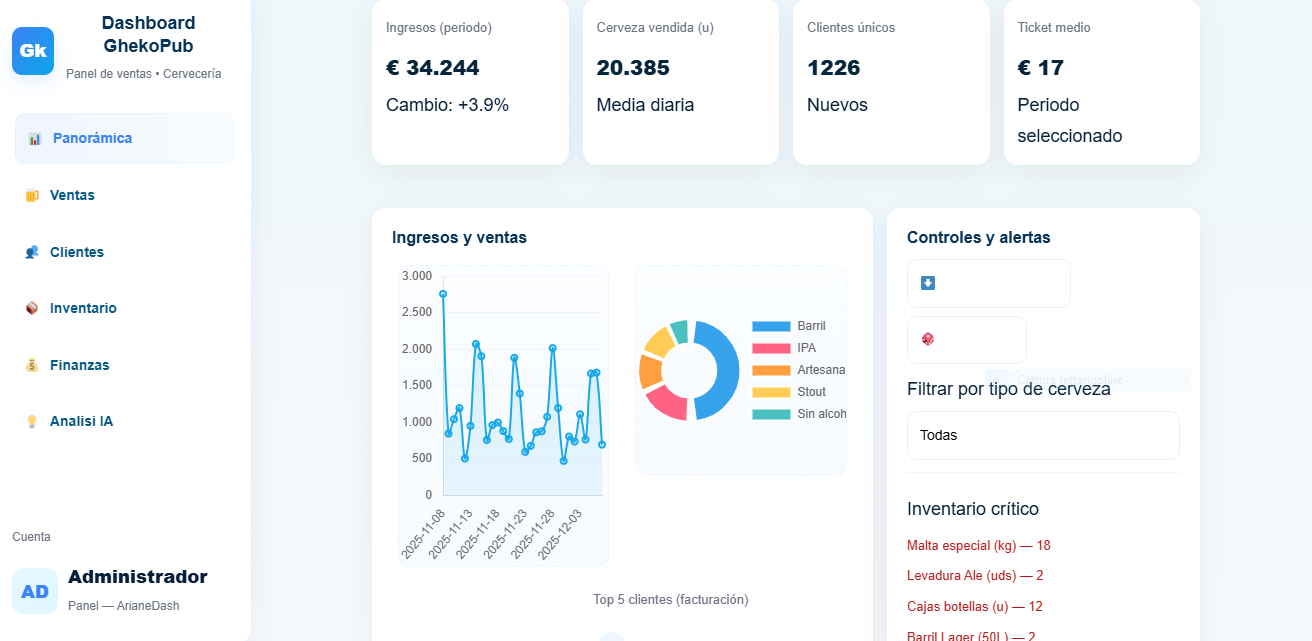This screenshot has width=1312, height=641.
Task: Toggle the Barril series in chart legend
Action: (789, 326)
